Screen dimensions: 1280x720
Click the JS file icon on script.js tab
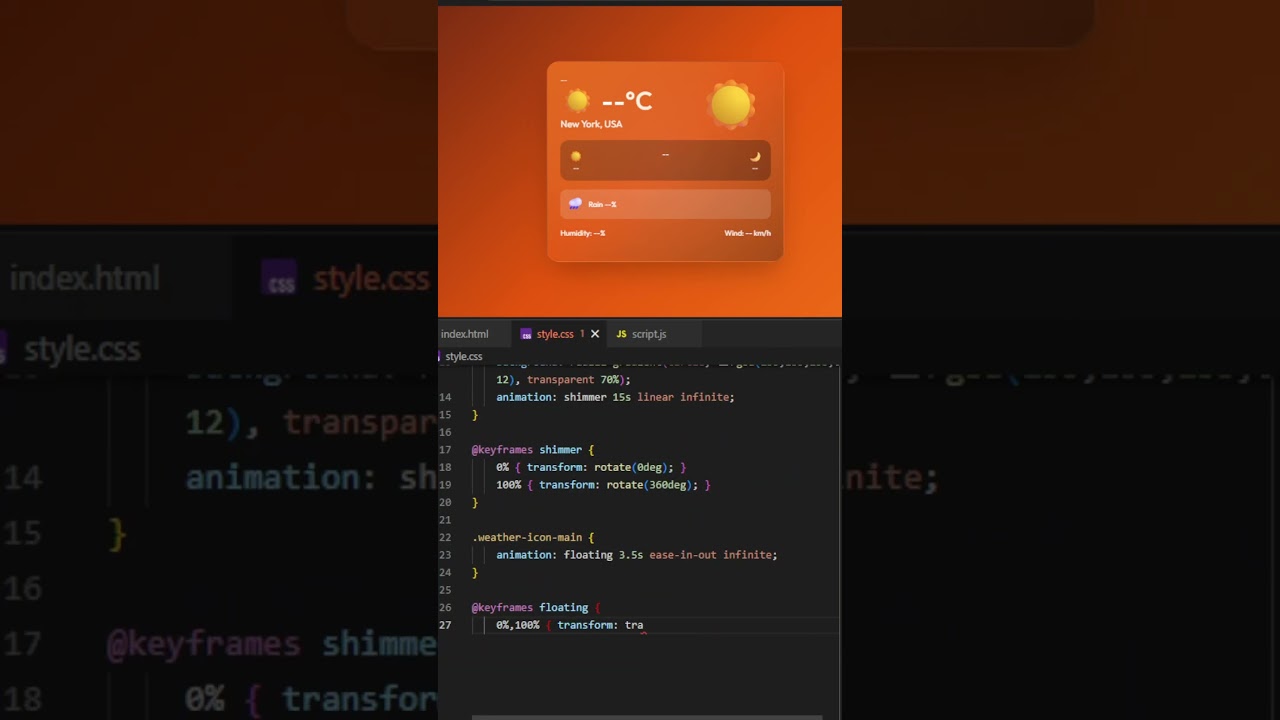click(621, 334)
